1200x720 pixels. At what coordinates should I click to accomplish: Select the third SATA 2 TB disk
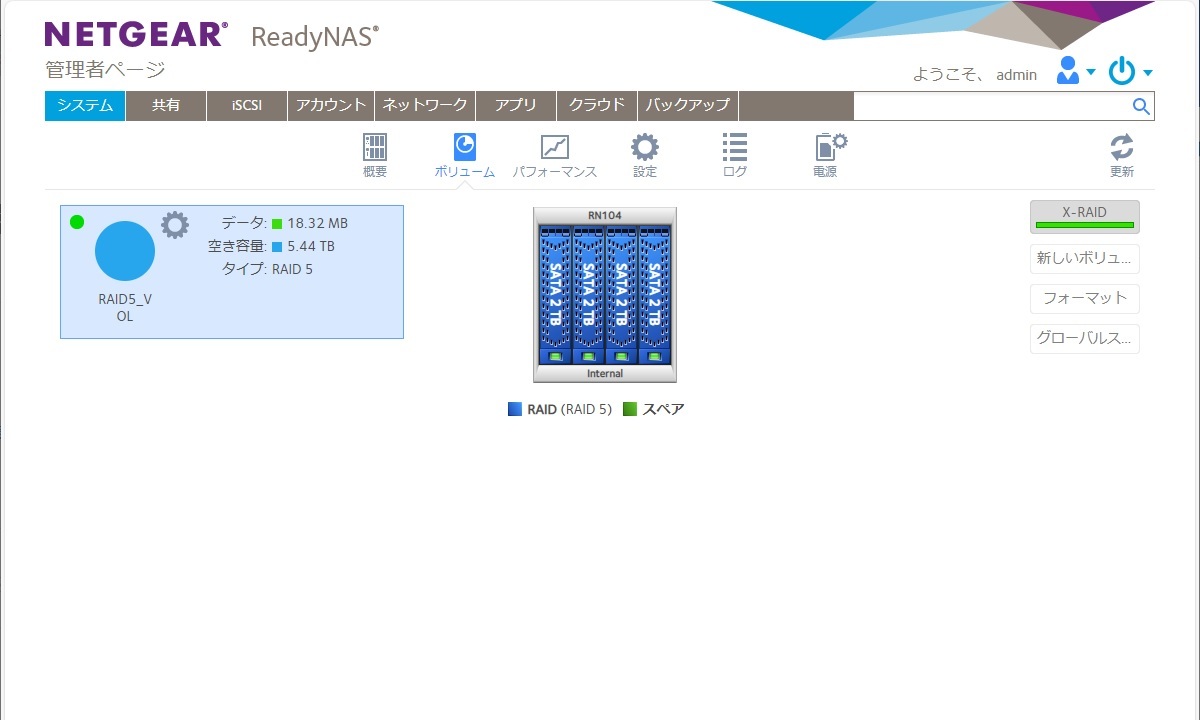pyautogui.click(x=621, y=295)
